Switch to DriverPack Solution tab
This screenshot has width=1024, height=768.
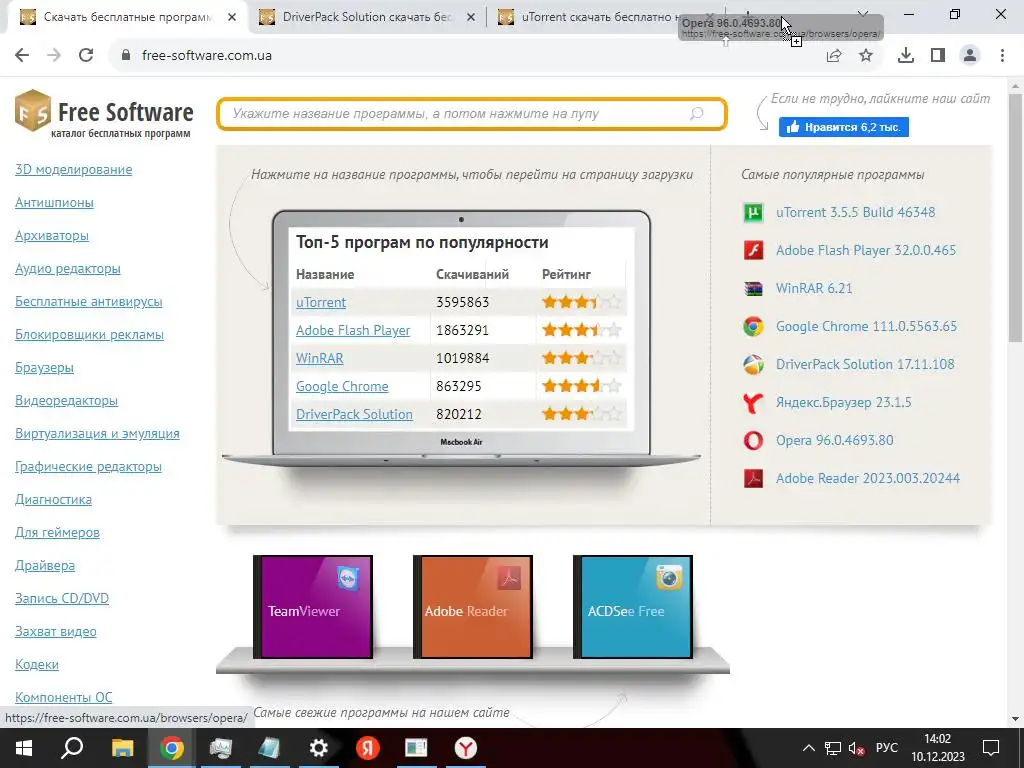click(x=368, y=17)
